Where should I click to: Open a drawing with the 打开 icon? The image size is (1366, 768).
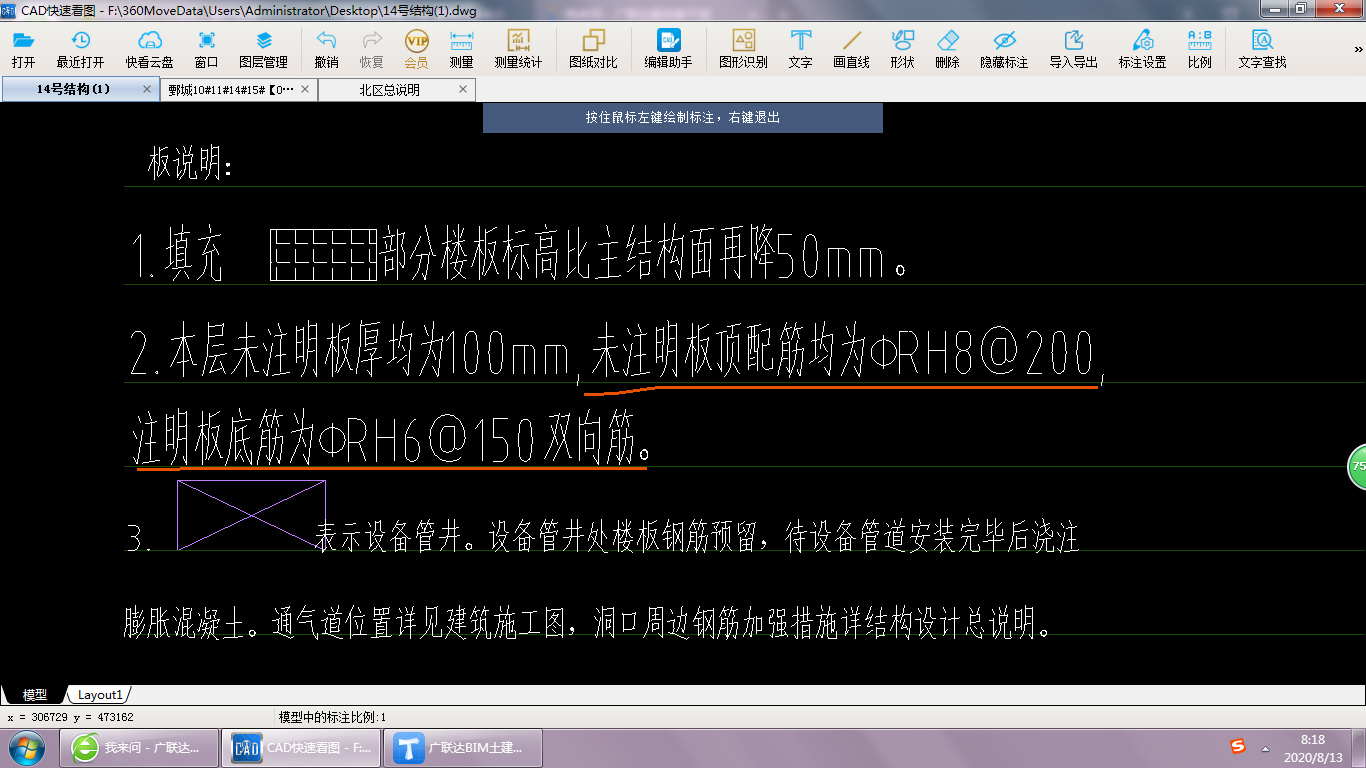coord(23,48)
